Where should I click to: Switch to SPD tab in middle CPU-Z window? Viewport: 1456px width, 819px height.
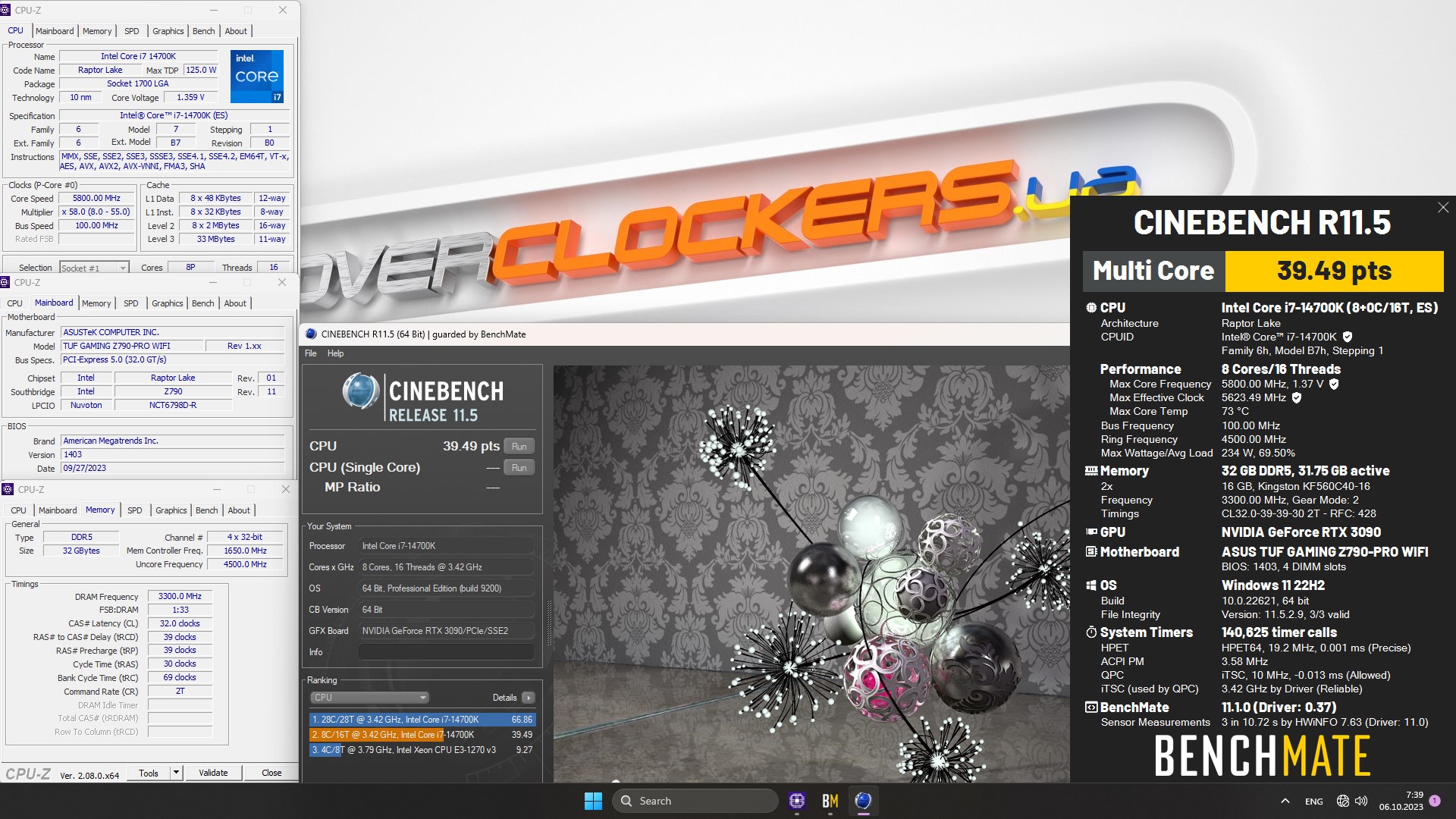(x=131, y=303)
